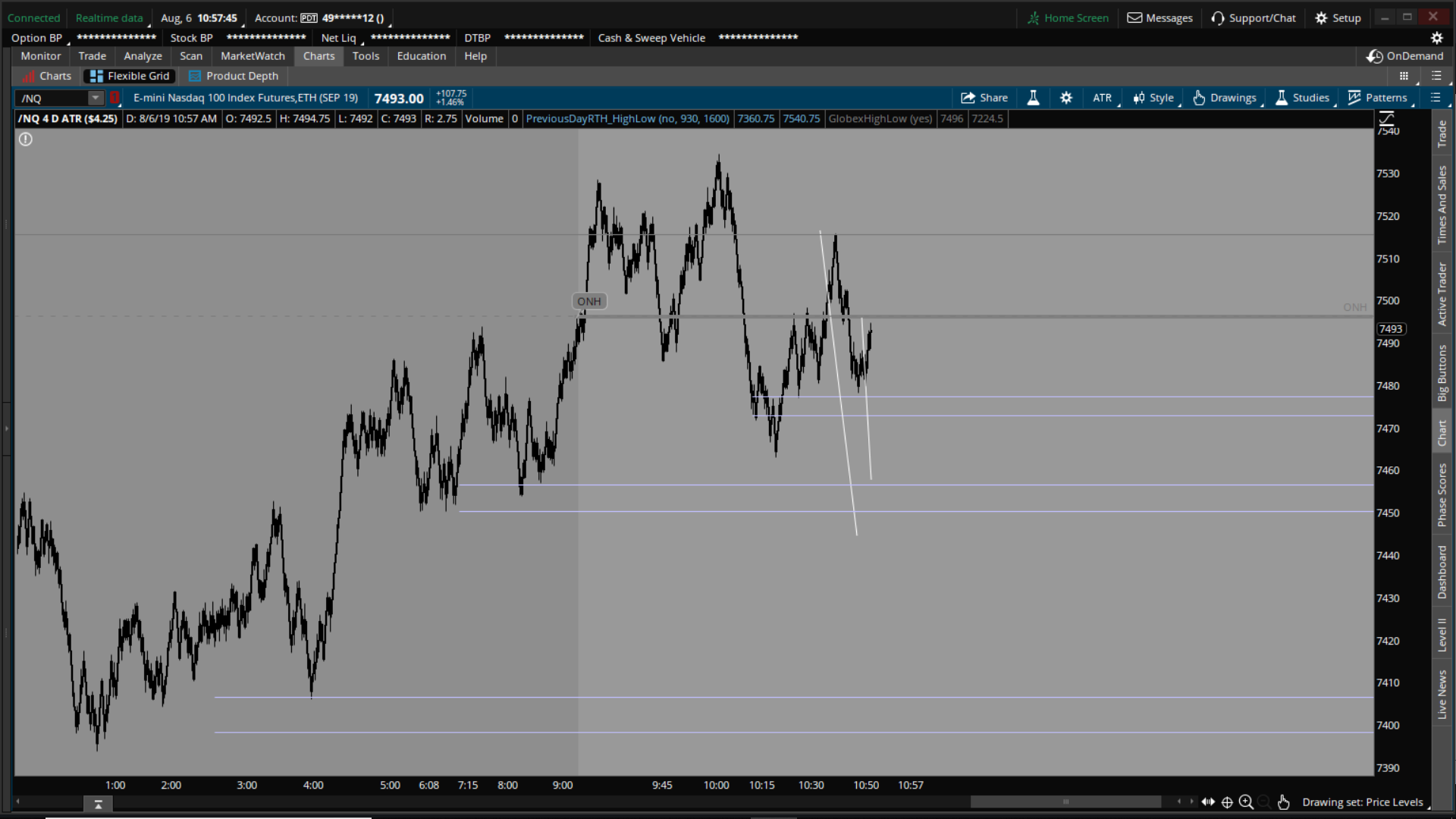Open Drawing set: Price Levels dropdown

(1363, 802)
